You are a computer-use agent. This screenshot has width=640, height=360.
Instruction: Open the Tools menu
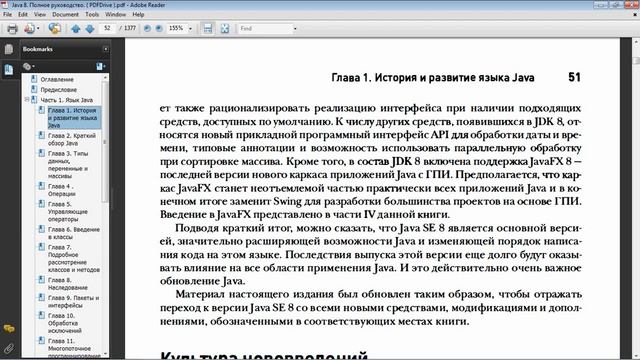(x=92, y=14)
